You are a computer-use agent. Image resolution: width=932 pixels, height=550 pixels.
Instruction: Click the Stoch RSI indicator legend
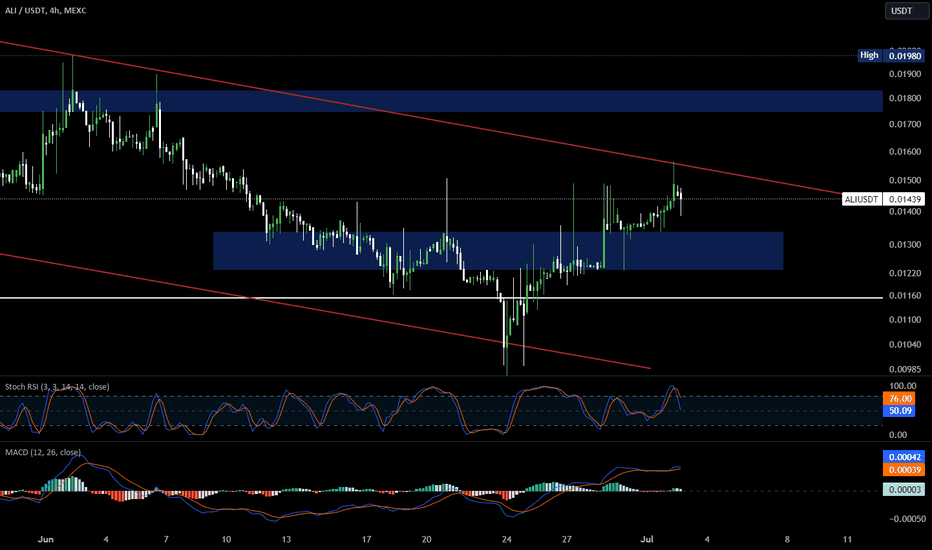[57, 386]
